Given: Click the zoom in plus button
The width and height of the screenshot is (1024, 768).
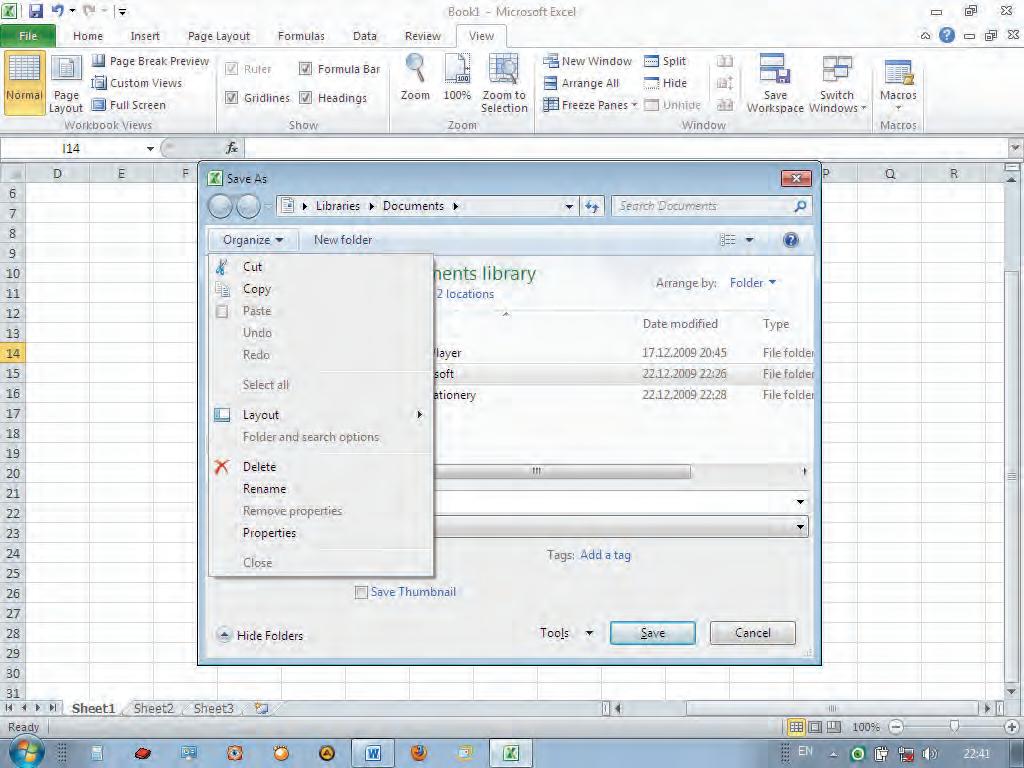Looking at the screenshot, I should click(x=1012, y=726).
